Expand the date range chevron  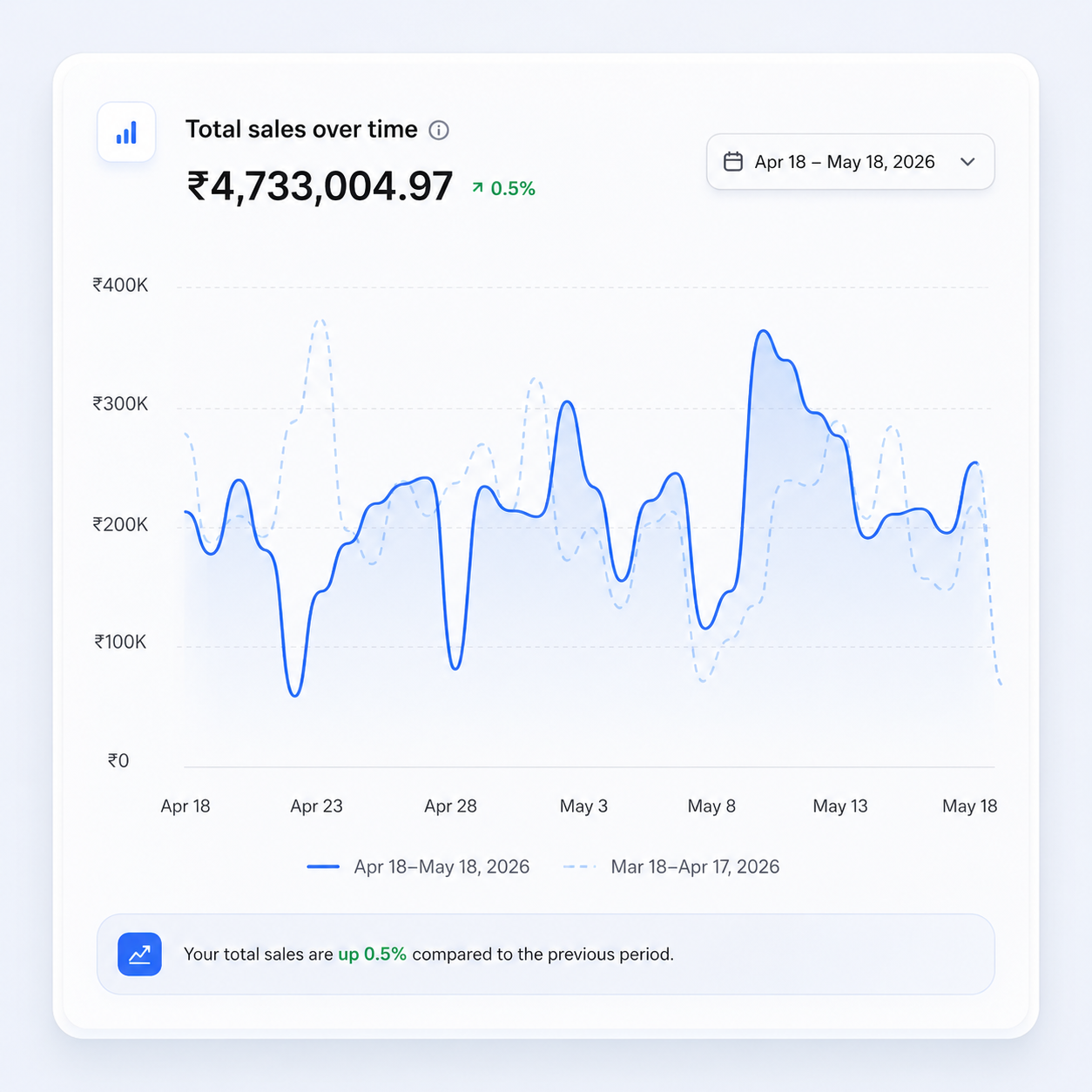967,162
